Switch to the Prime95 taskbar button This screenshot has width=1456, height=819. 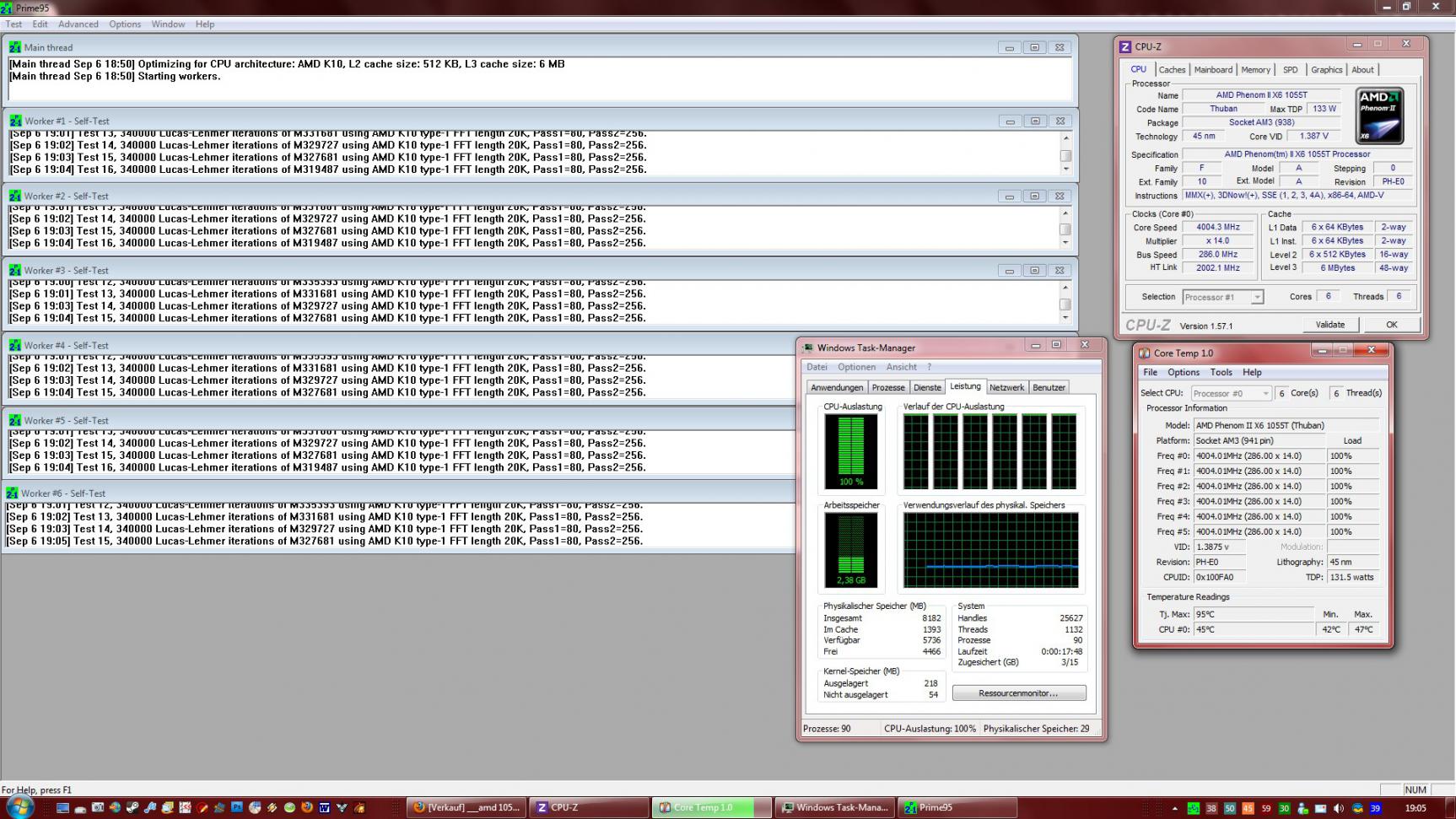pos(957,808)
